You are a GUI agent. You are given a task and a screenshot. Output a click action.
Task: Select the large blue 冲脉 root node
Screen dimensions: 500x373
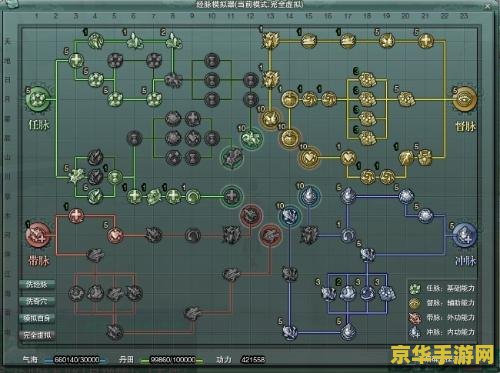tap(465, 235)
